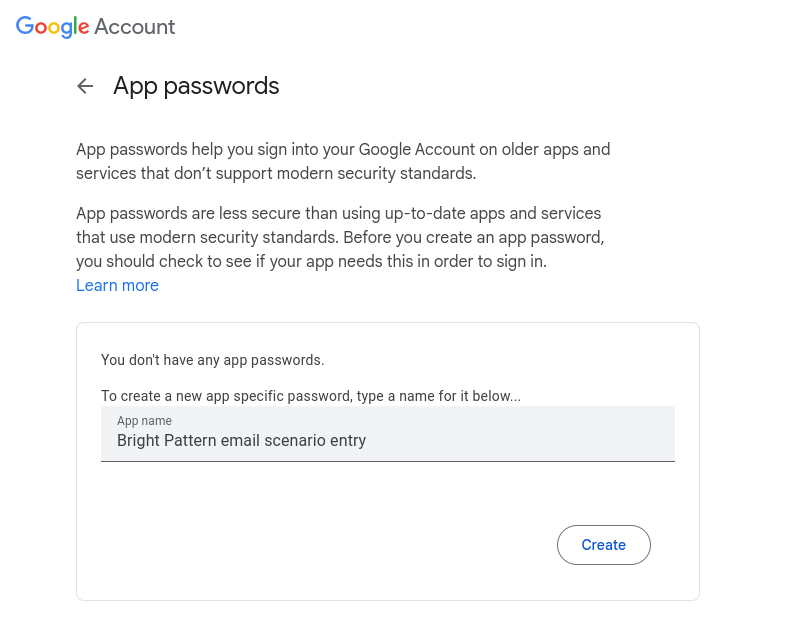Go back using the left arrow icon
Viewport: 789px width, 627px height.
pyautogui.click(x=85, y=86)
